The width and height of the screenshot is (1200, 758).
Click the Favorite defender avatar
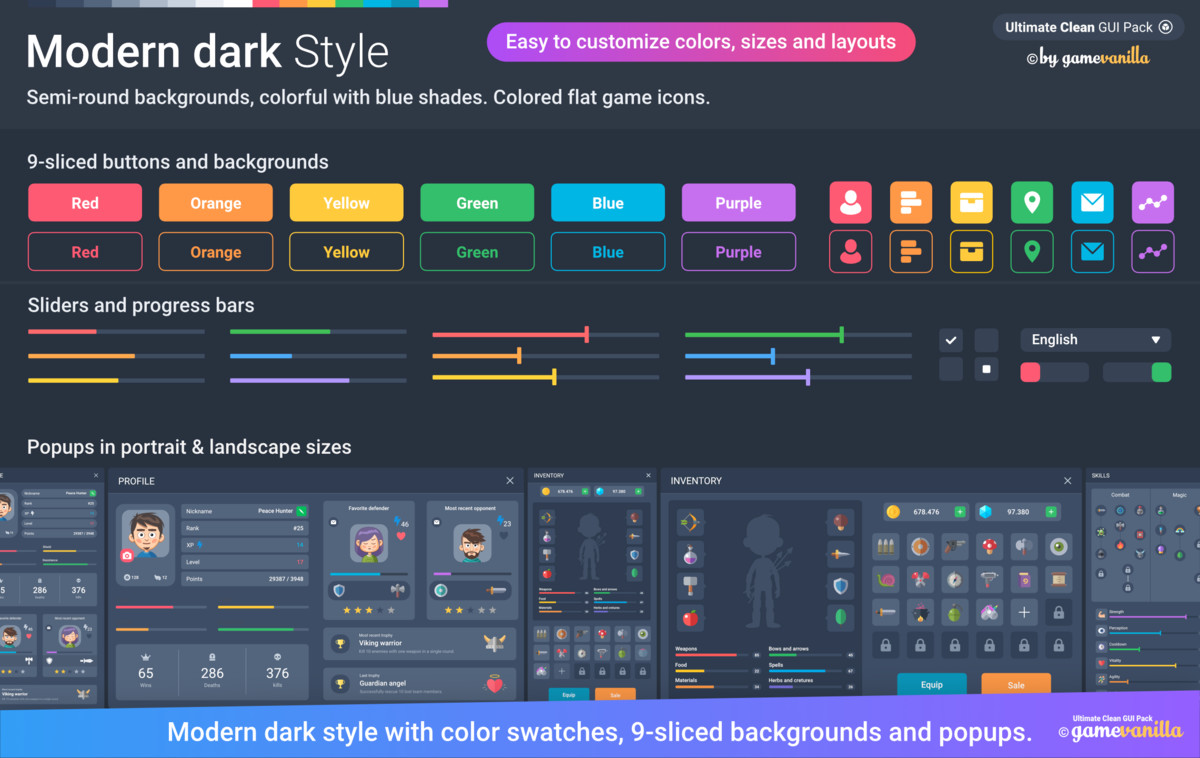[x=369, y=544]
